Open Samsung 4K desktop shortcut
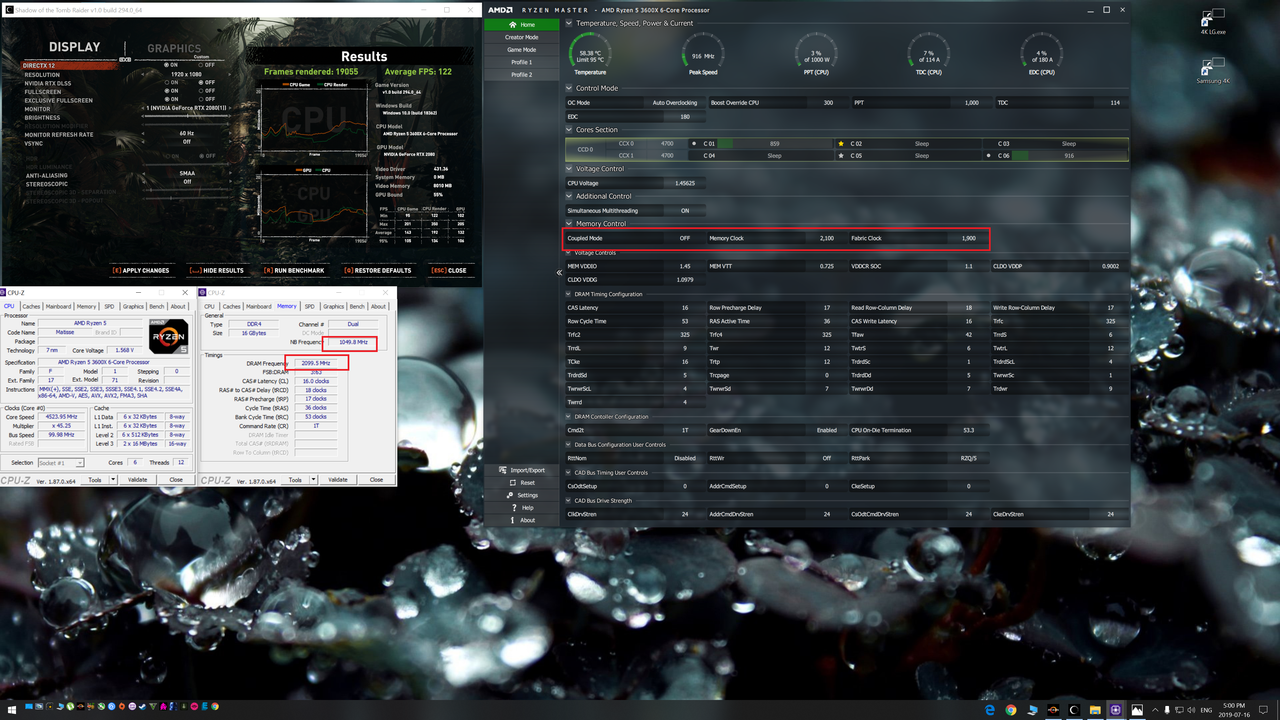The height and width of the screenshot is (720, 1280). (x=1212, y=70)
